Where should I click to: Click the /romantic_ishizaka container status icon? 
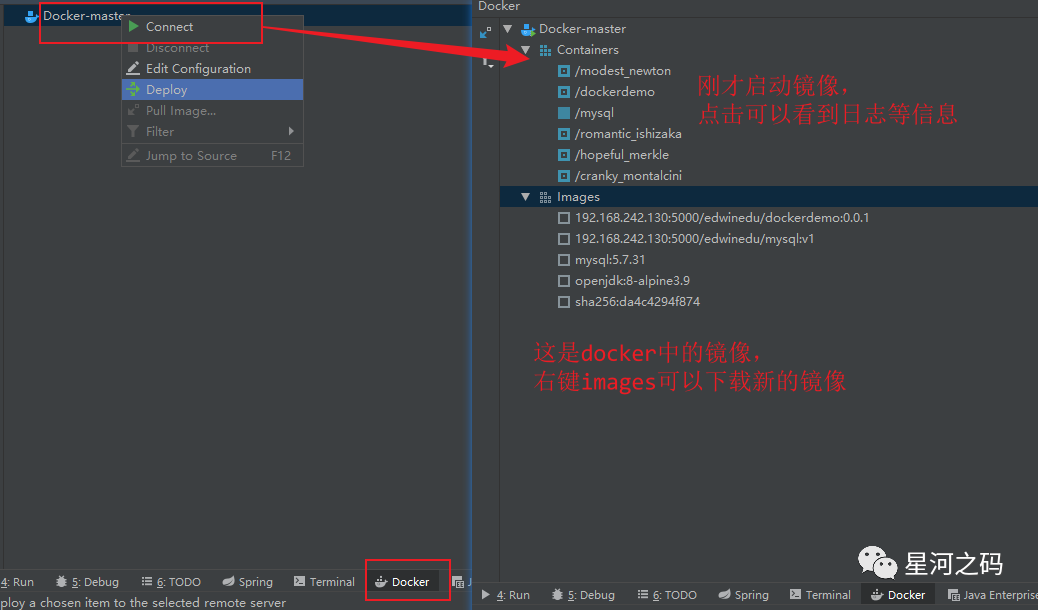tap(564, 134)
